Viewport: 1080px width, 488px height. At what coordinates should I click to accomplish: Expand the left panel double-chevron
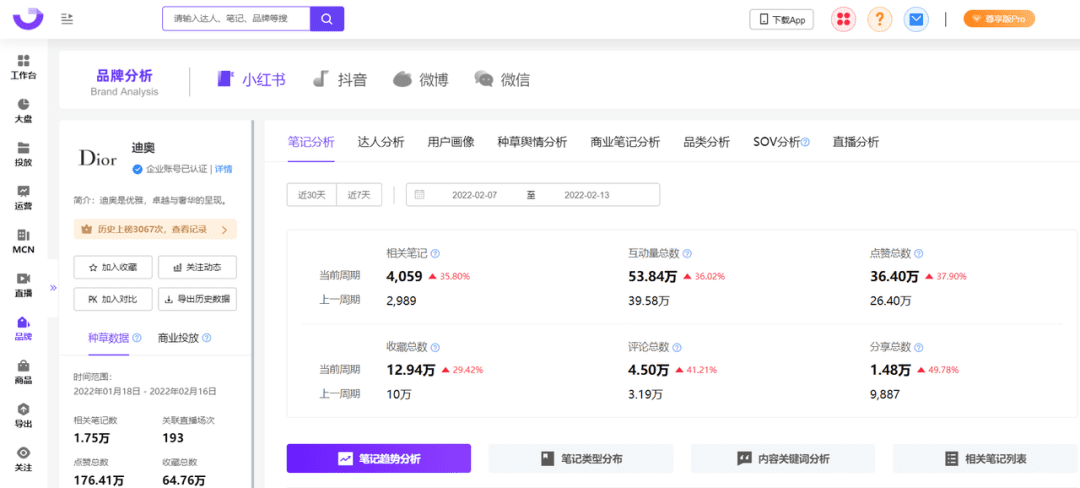[x=53, y=288]
